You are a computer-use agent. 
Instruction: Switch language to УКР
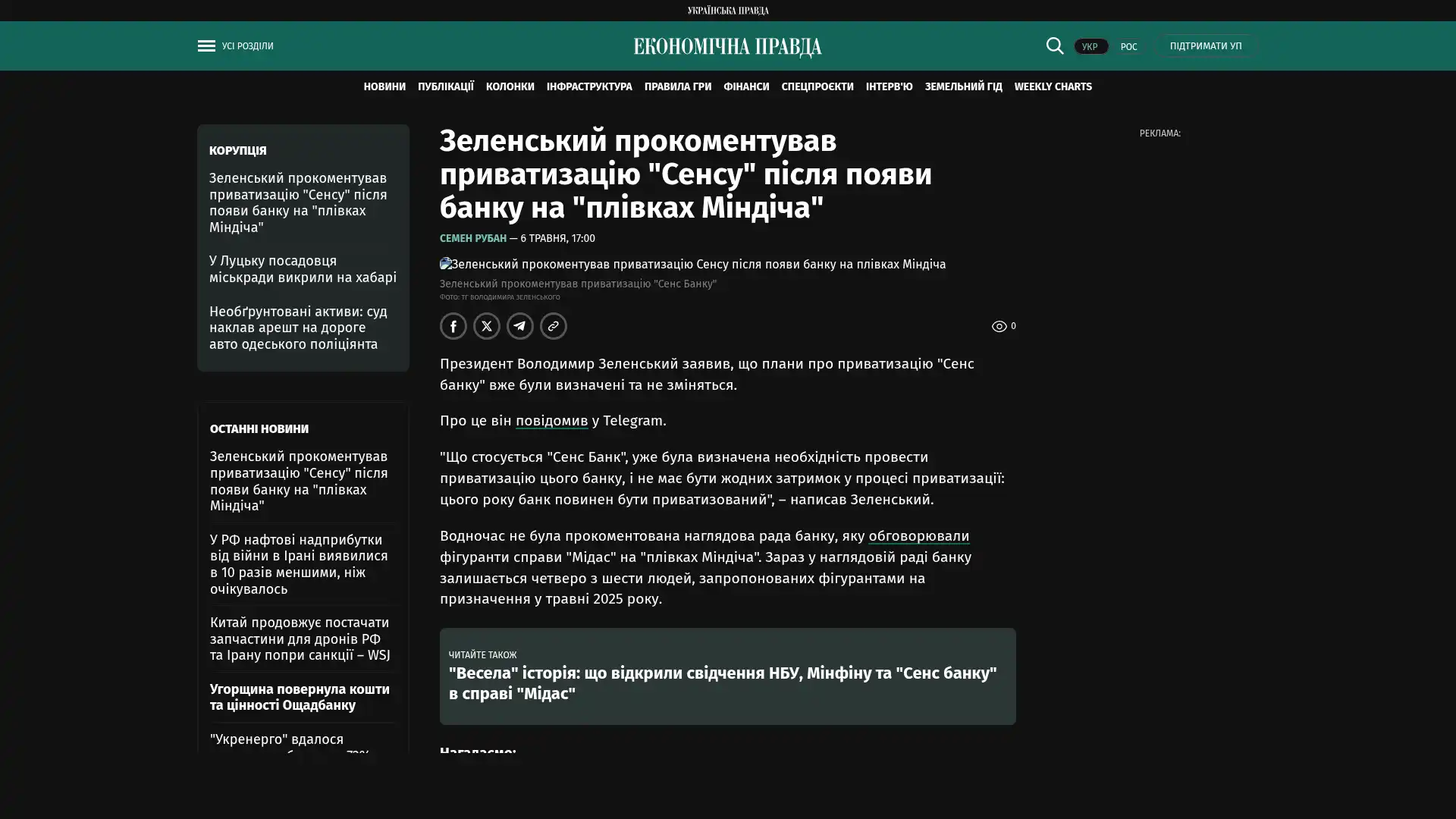(x=1090, y=46)
